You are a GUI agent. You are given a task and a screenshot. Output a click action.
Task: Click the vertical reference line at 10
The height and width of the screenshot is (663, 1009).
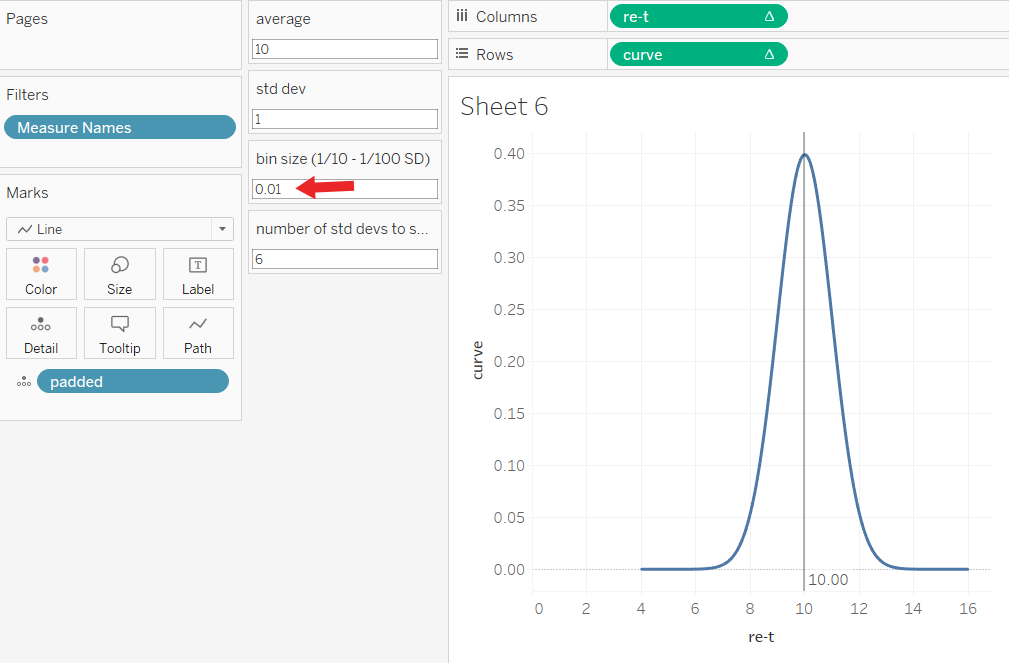804,360
